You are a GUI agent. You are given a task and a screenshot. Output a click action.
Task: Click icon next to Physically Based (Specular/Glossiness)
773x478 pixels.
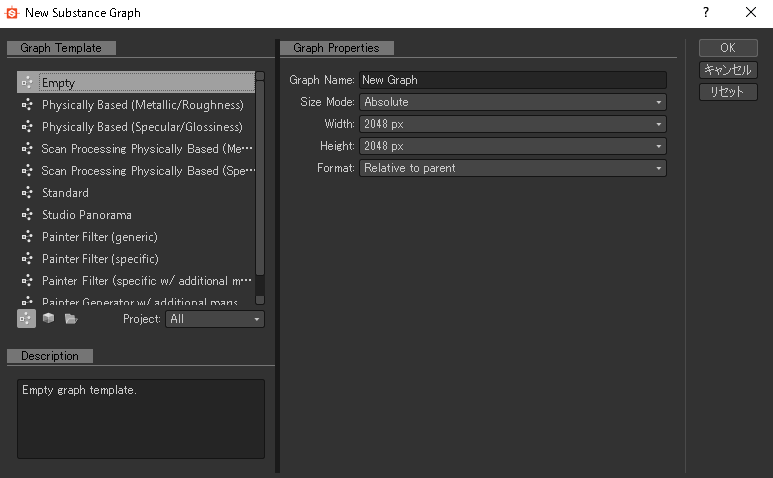[27, 127]
